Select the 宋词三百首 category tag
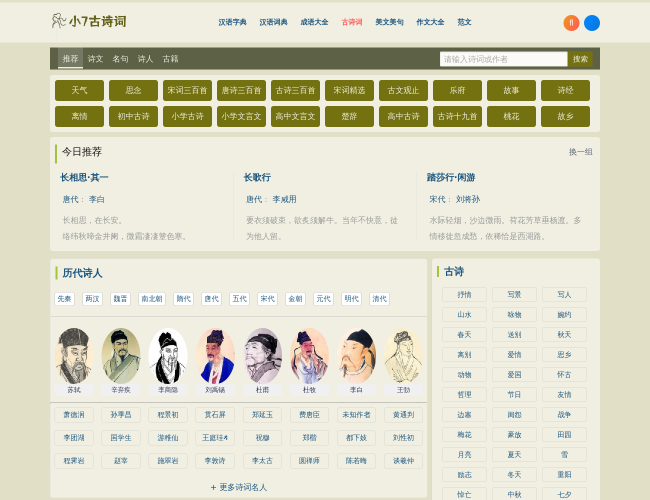The image size is (650, 500). point(187,90)
